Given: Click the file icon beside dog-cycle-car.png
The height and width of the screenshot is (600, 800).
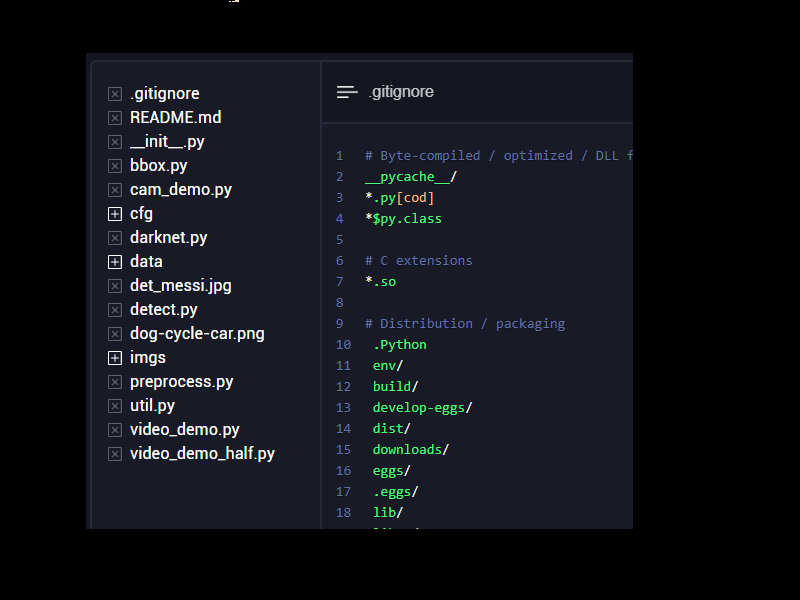Looking at the screenshot, I should 115,334.
